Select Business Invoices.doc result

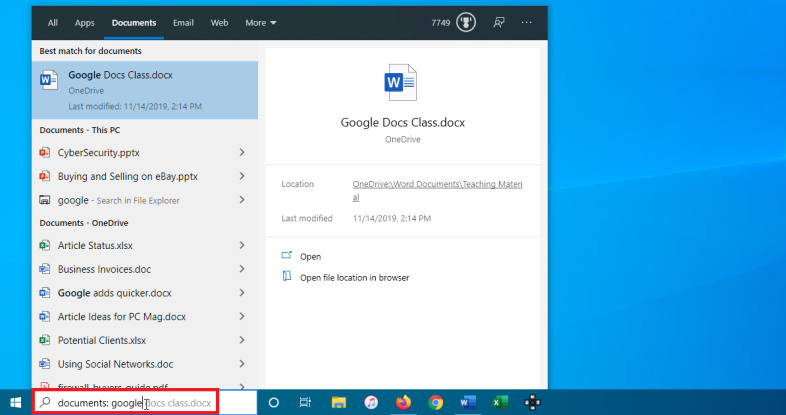(145, 269)
